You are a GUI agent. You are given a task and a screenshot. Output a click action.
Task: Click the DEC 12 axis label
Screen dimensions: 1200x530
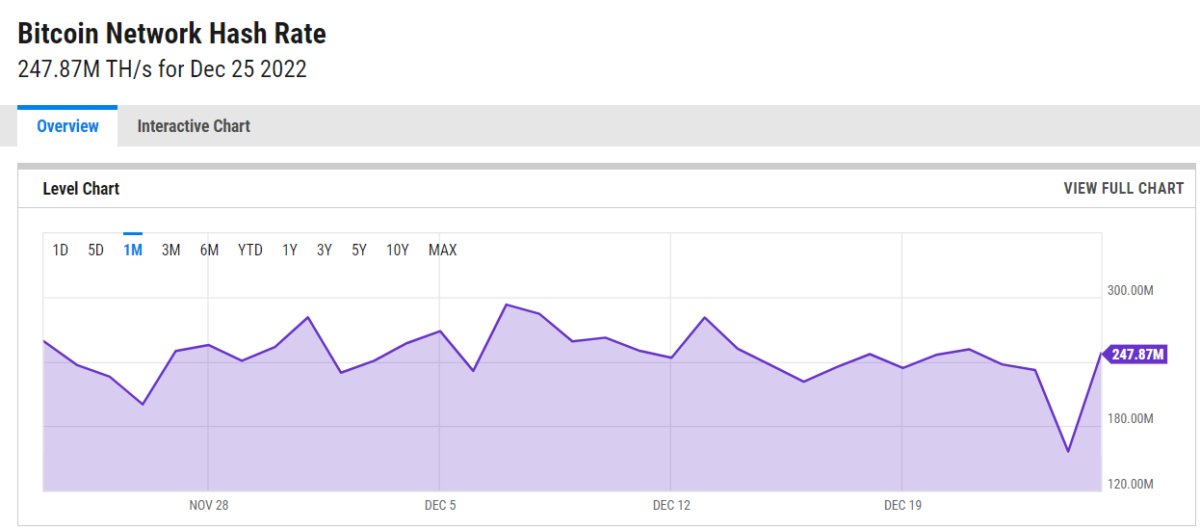click(x=671, y=505)
